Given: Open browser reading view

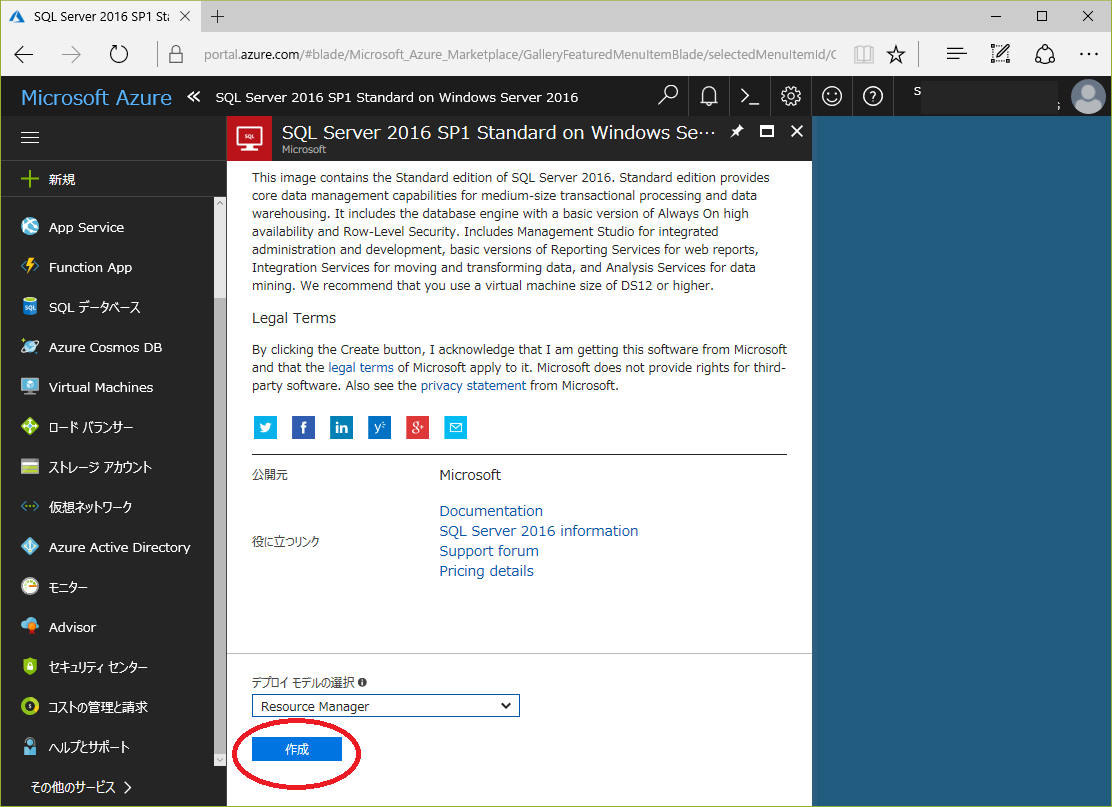Looking at the screenshot, I should point(864,54).
